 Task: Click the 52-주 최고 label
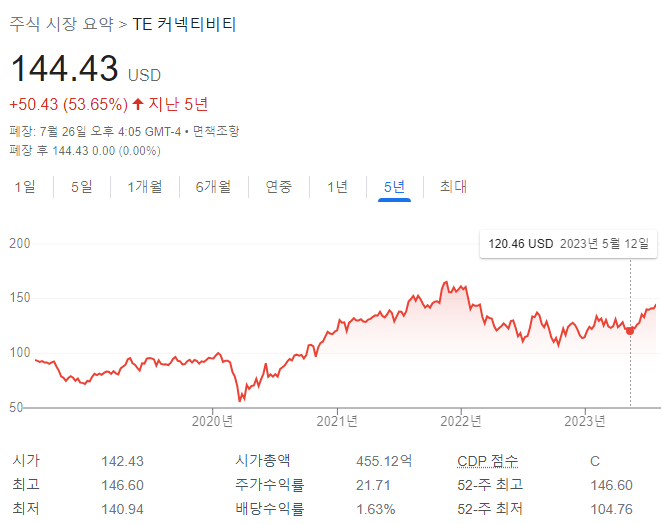[x=490, y=485]
